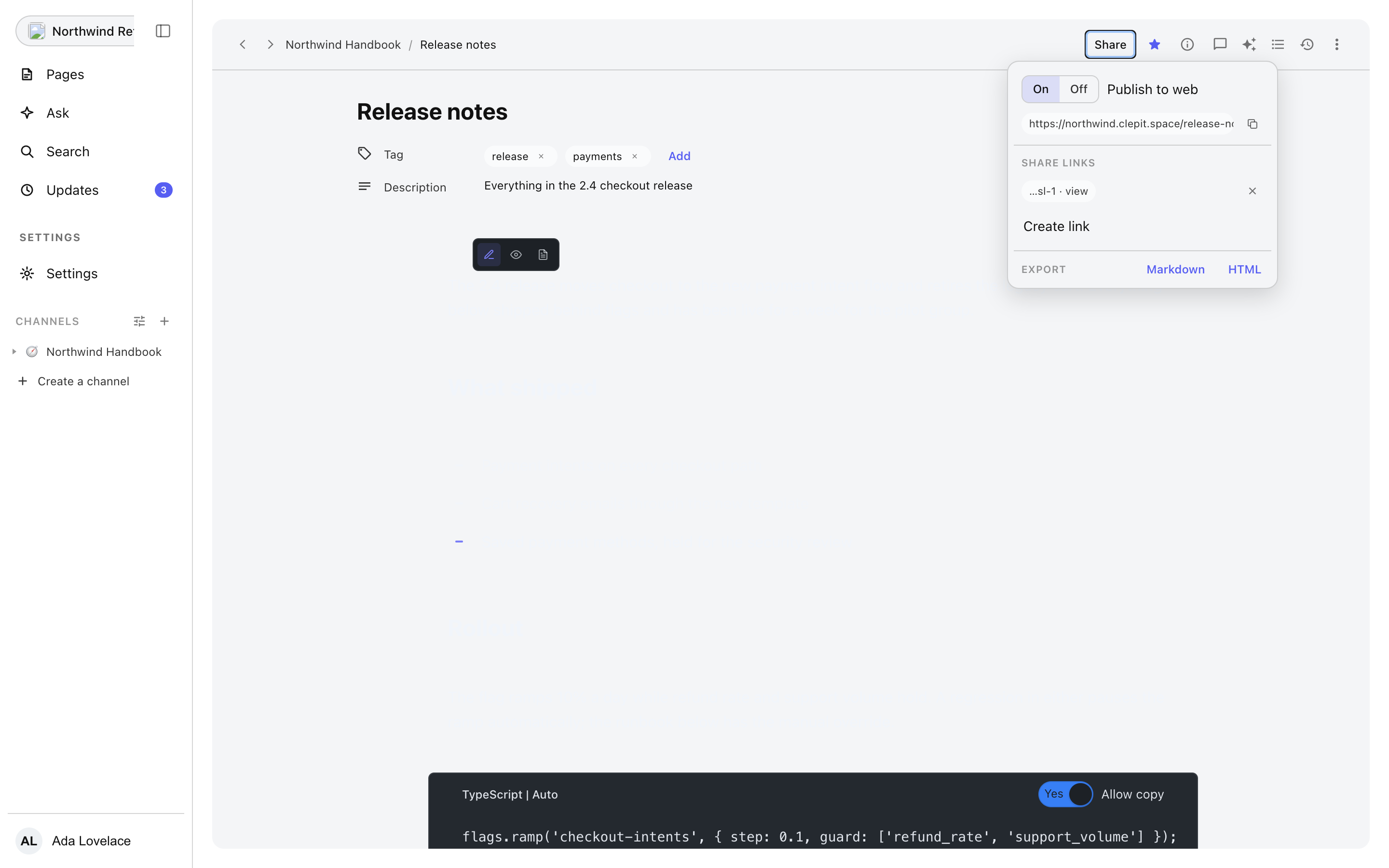This screenshot has height=868, width=1389.
Task: Set Publish to web Off
Action: coord(1078,89)
